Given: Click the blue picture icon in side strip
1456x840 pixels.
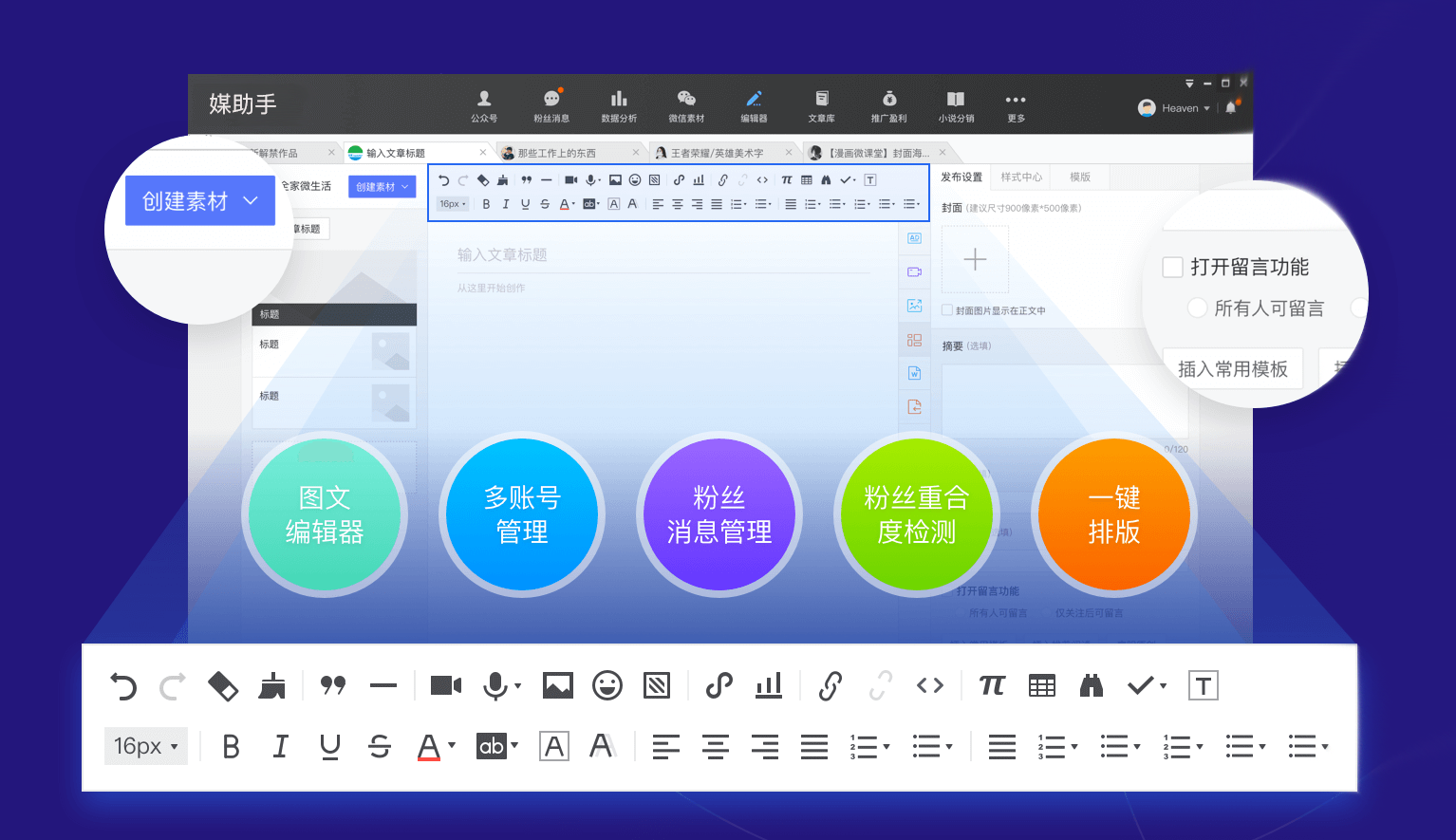Looking at the screenshot, I should coord(915,306).
